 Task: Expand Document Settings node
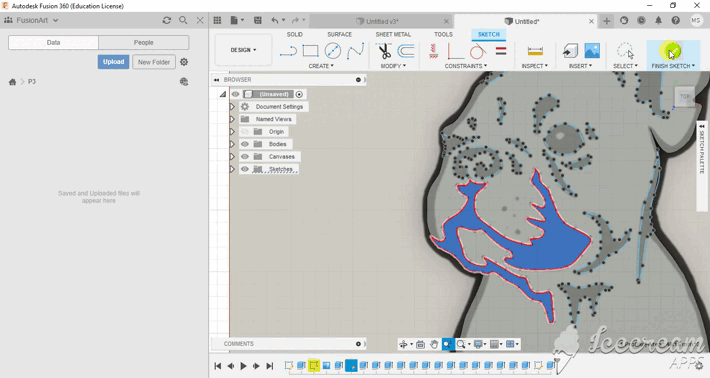click(x=232, y=107)
